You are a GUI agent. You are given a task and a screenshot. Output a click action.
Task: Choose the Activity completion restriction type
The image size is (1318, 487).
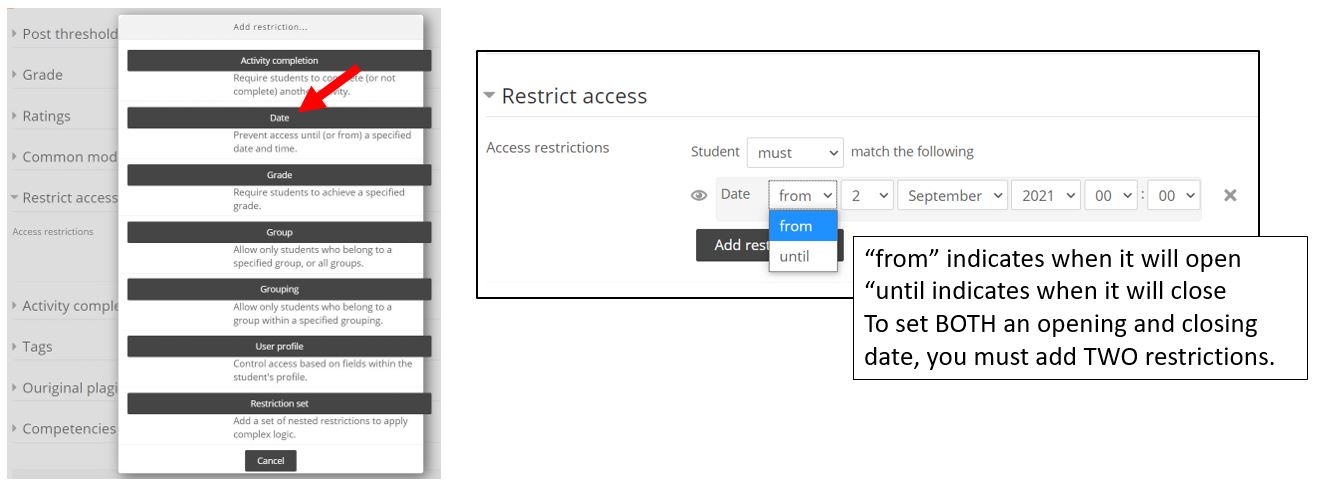279,61
